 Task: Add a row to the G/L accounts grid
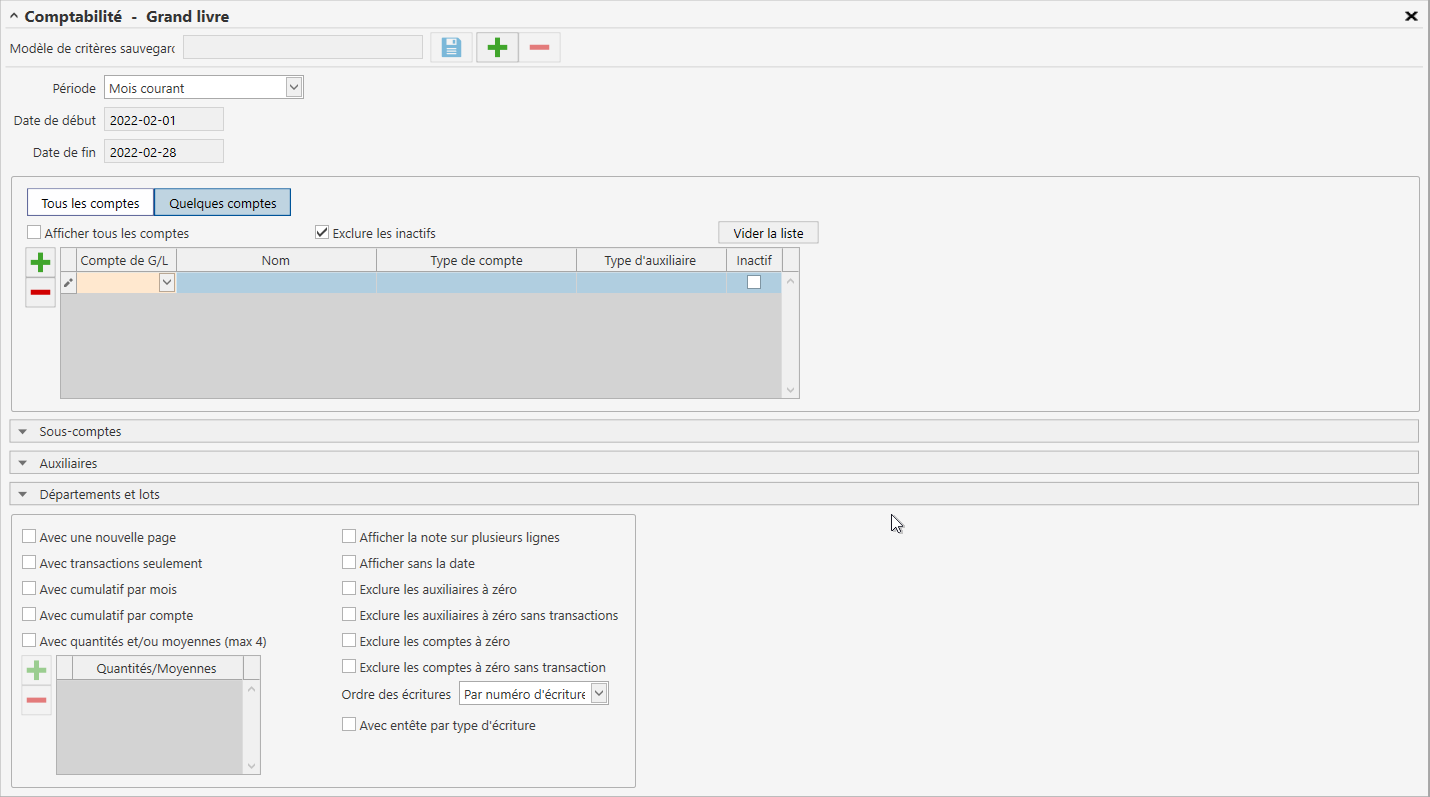click(40, 263)
